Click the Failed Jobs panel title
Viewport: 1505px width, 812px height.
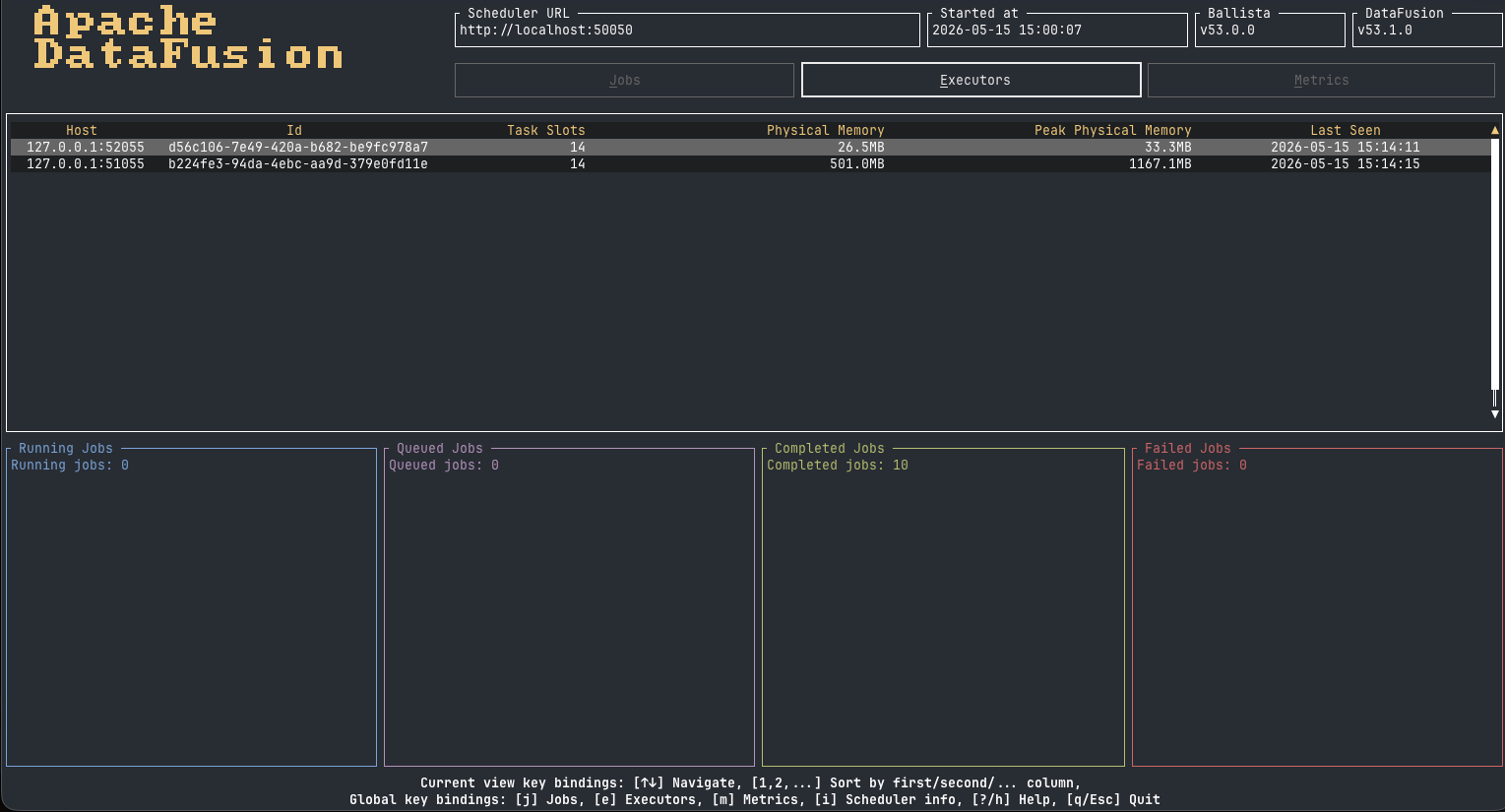[x=1188, y=448]
